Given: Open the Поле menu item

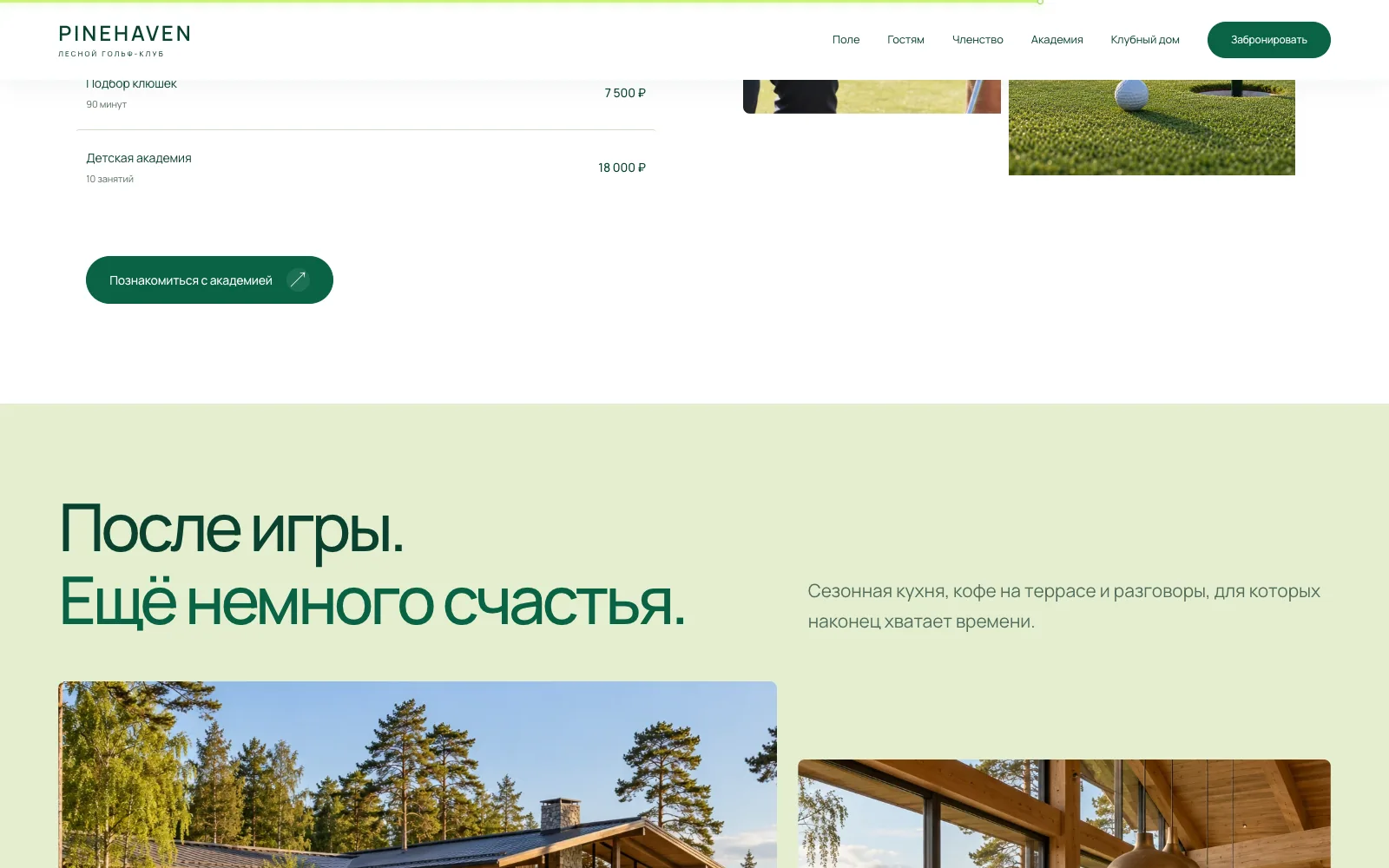Looking at the screenshot, I should 846,40.
